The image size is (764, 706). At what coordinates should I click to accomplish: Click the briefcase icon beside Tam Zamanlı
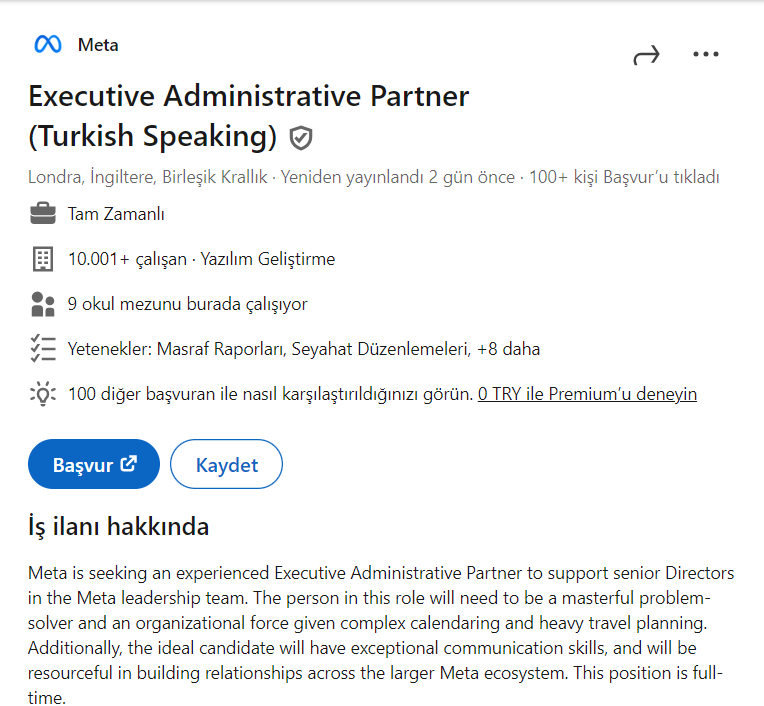pyautogui.click(x=43, y=213)
